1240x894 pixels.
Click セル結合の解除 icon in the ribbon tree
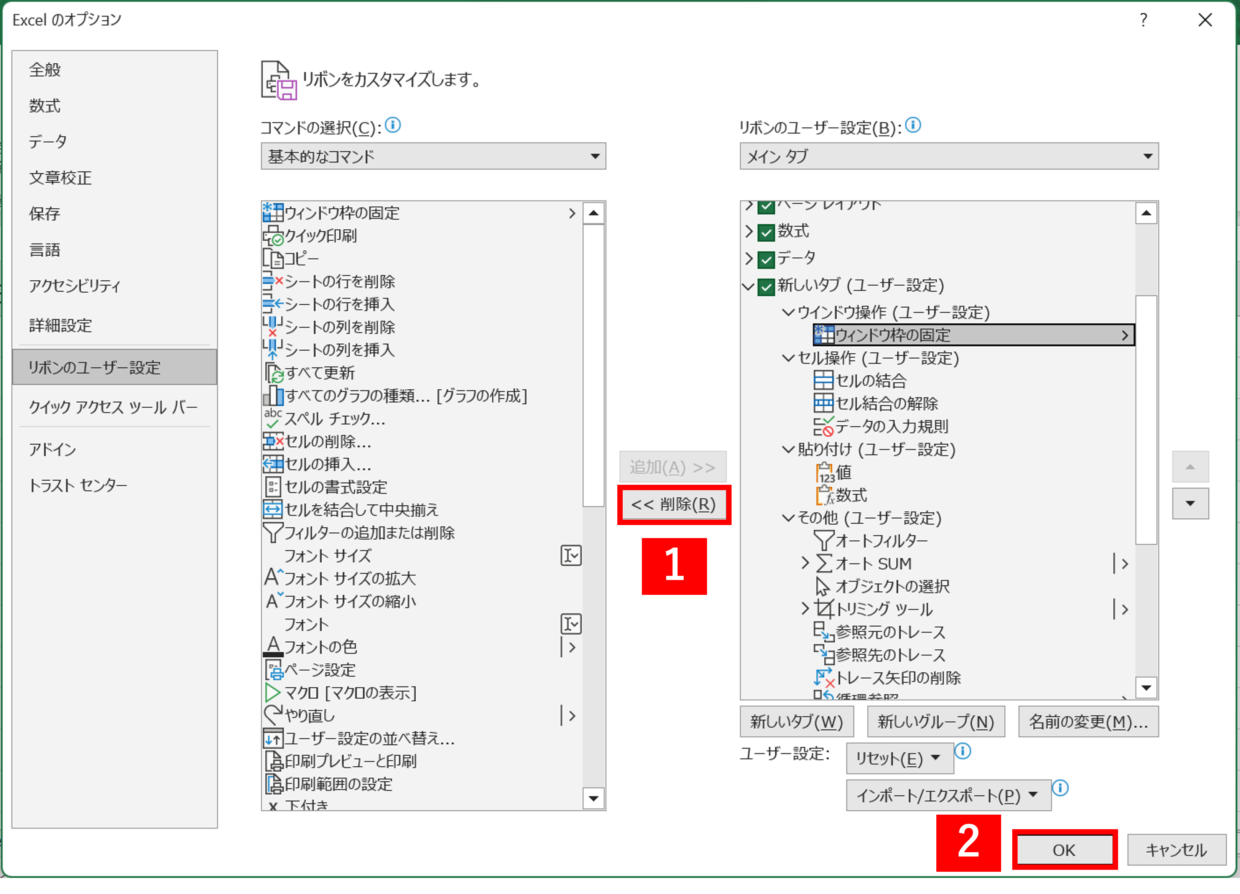824,404
